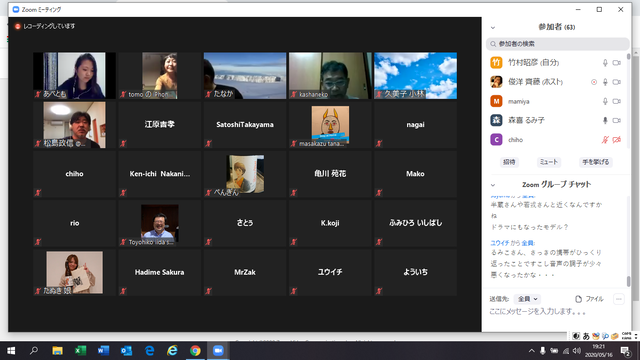This screenshot has width=640, height=360.
Task: Select the たなか video tile
Action: click(245, 76)
